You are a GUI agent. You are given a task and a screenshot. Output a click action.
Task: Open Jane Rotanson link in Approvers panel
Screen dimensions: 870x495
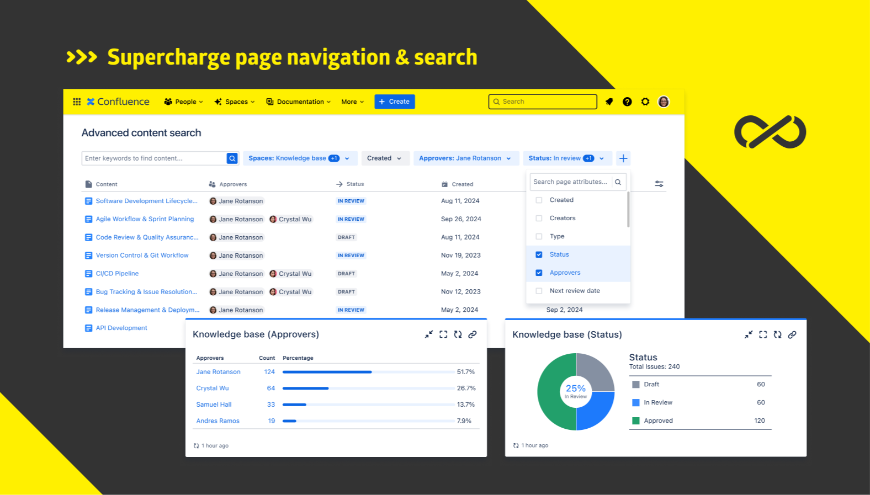point(218,372)
